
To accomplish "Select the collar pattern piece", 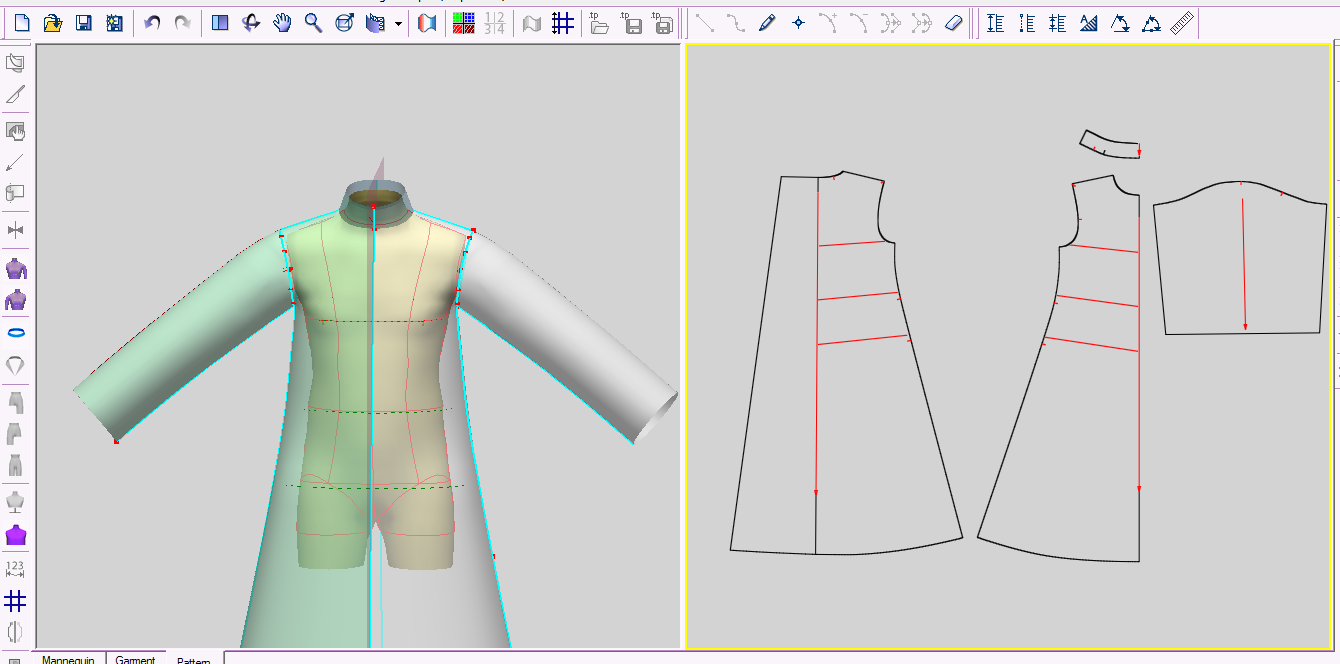I will point(1110,145).
